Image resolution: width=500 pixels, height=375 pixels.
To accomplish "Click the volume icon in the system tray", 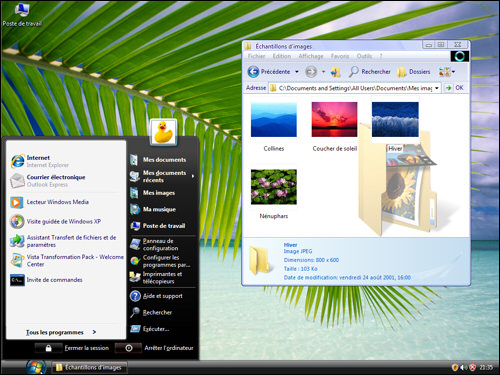I will (463, 367).
